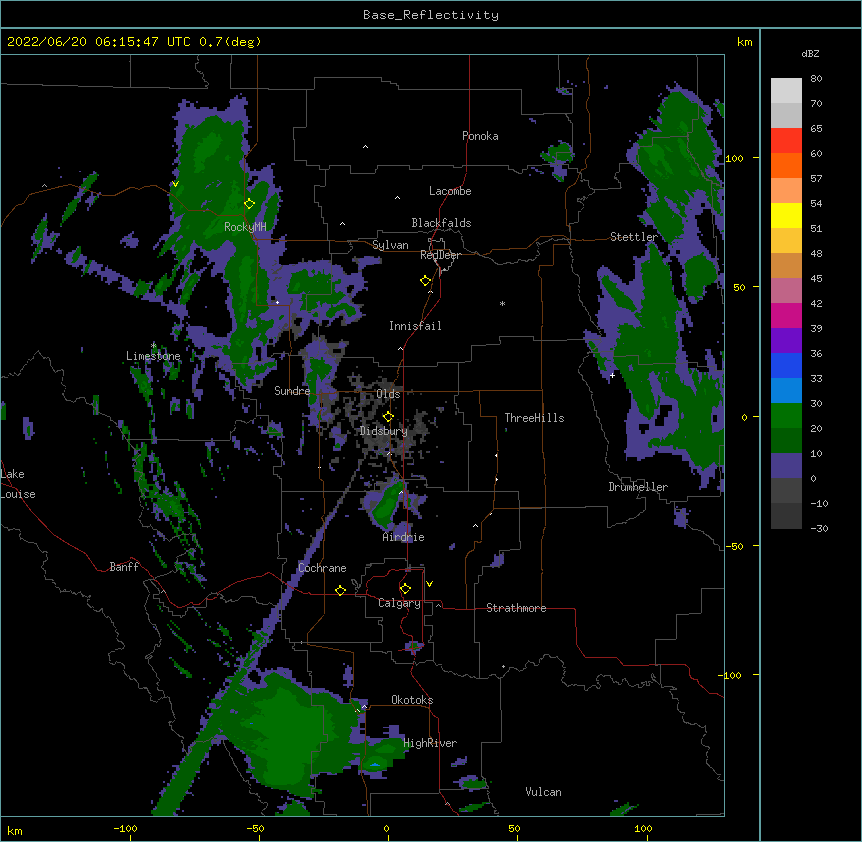This screenshot has height=842, width=862.
Task: Select the yellow diamond marker above Calgary label
Action: (x=405, y=589)
